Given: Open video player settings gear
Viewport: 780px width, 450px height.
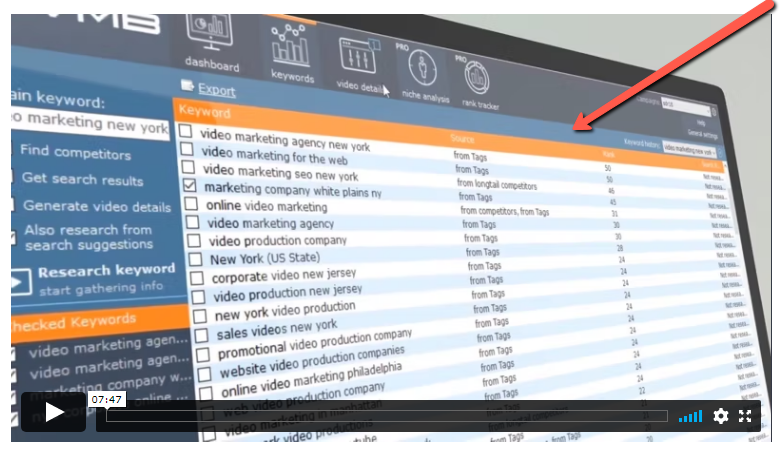Looking at the screenshot, I should coord(720,416).
